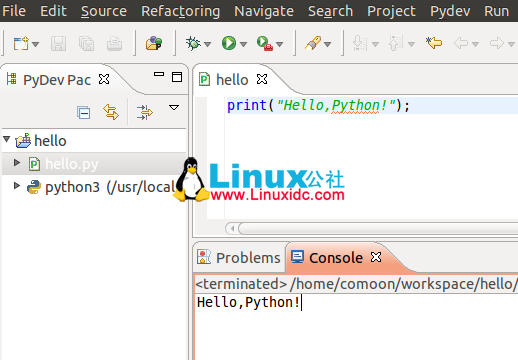
Task: Open the Package Explorer view menu triangle
Action: pyautogui.click(x=174, y=107)
